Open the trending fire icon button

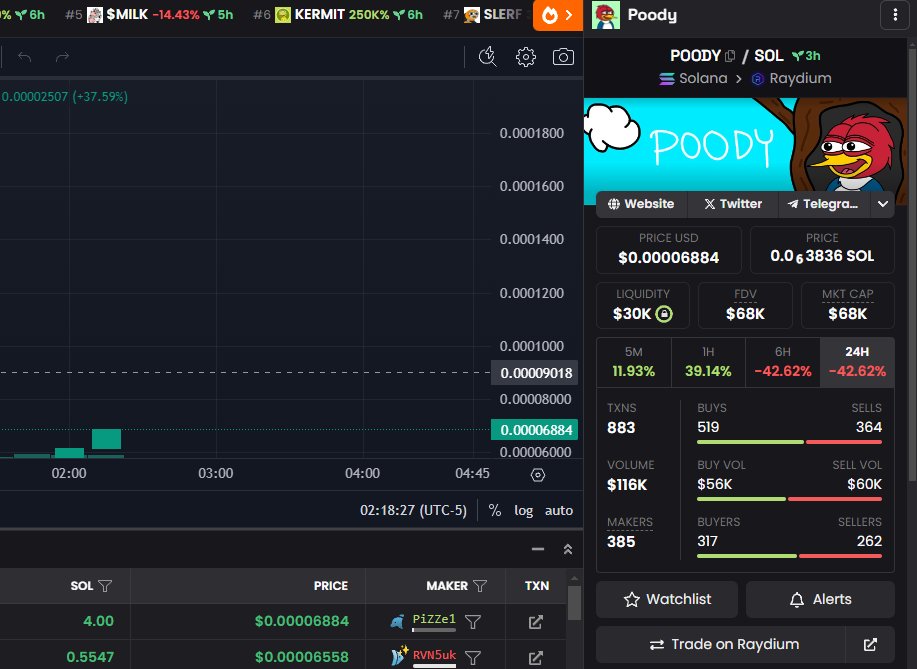[558, 15]
